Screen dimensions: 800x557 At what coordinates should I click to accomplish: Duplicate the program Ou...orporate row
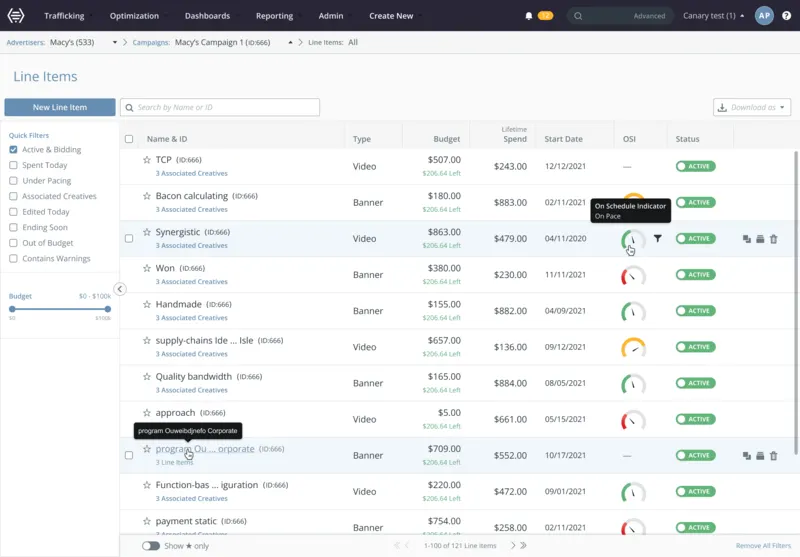(x=746, y=455)
